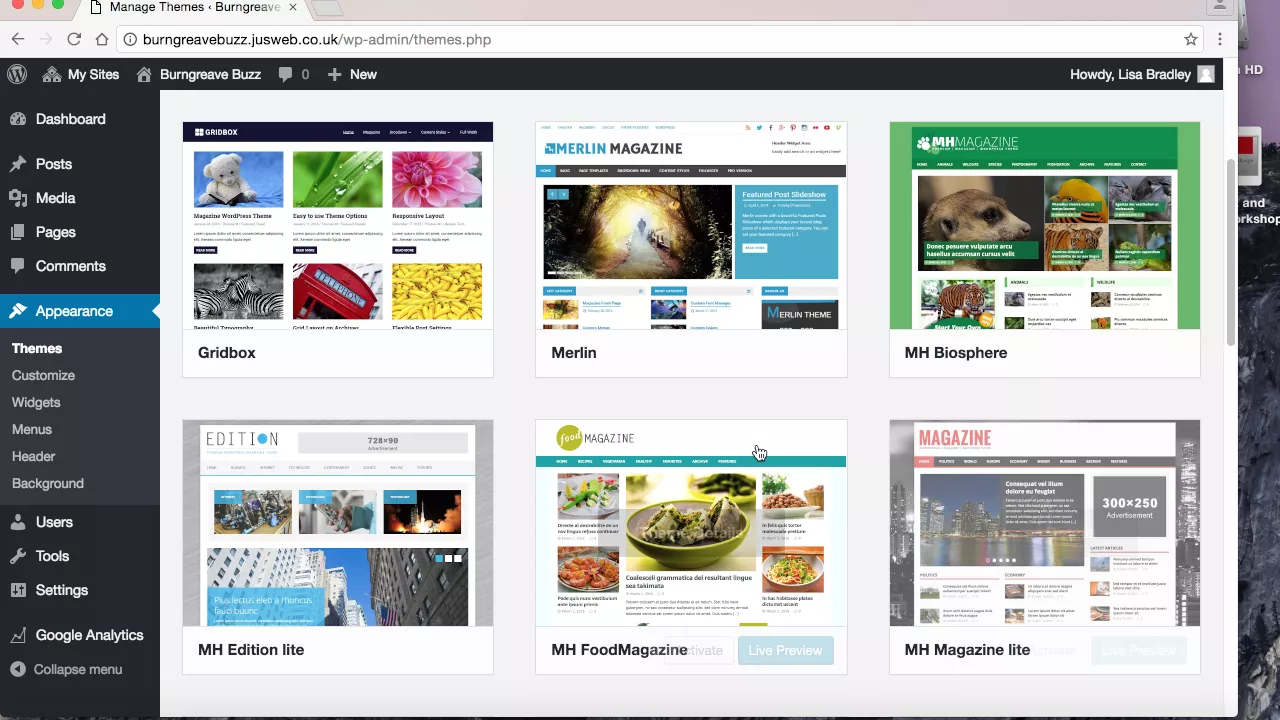Screen dimensions: 1280x720
Task: Open comments bubble icon in admin bar
Action: pyautogui.click(x=286, y=74)
